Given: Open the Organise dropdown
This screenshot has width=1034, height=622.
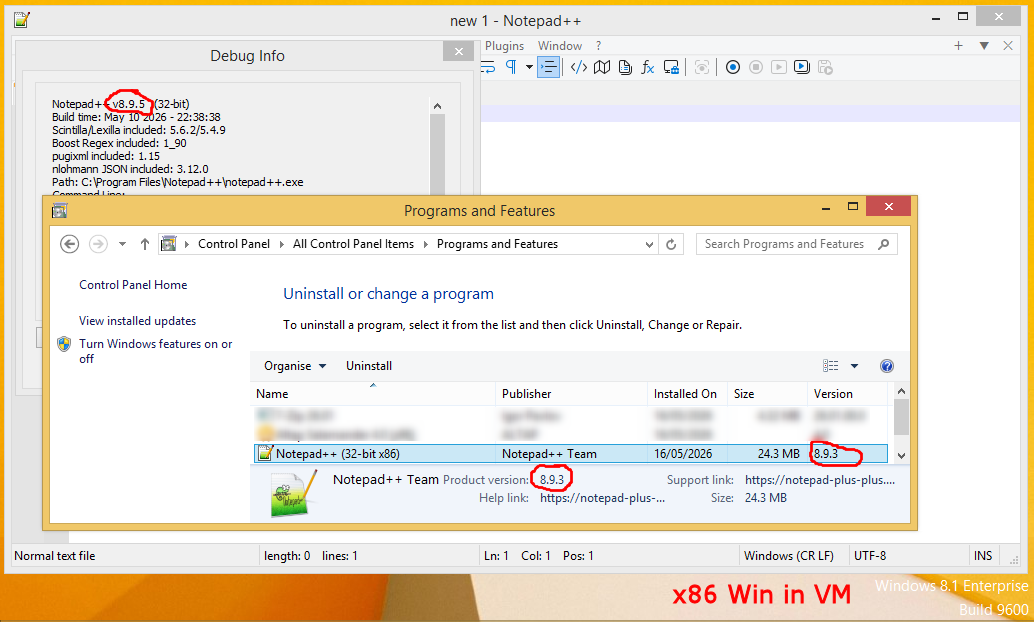Looking at the screenshot, I should pos(295,366).
